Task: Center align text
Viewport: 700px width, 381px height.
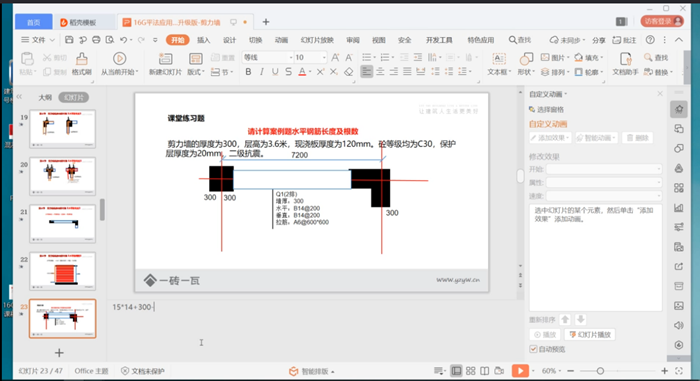Action: (380, 71)
